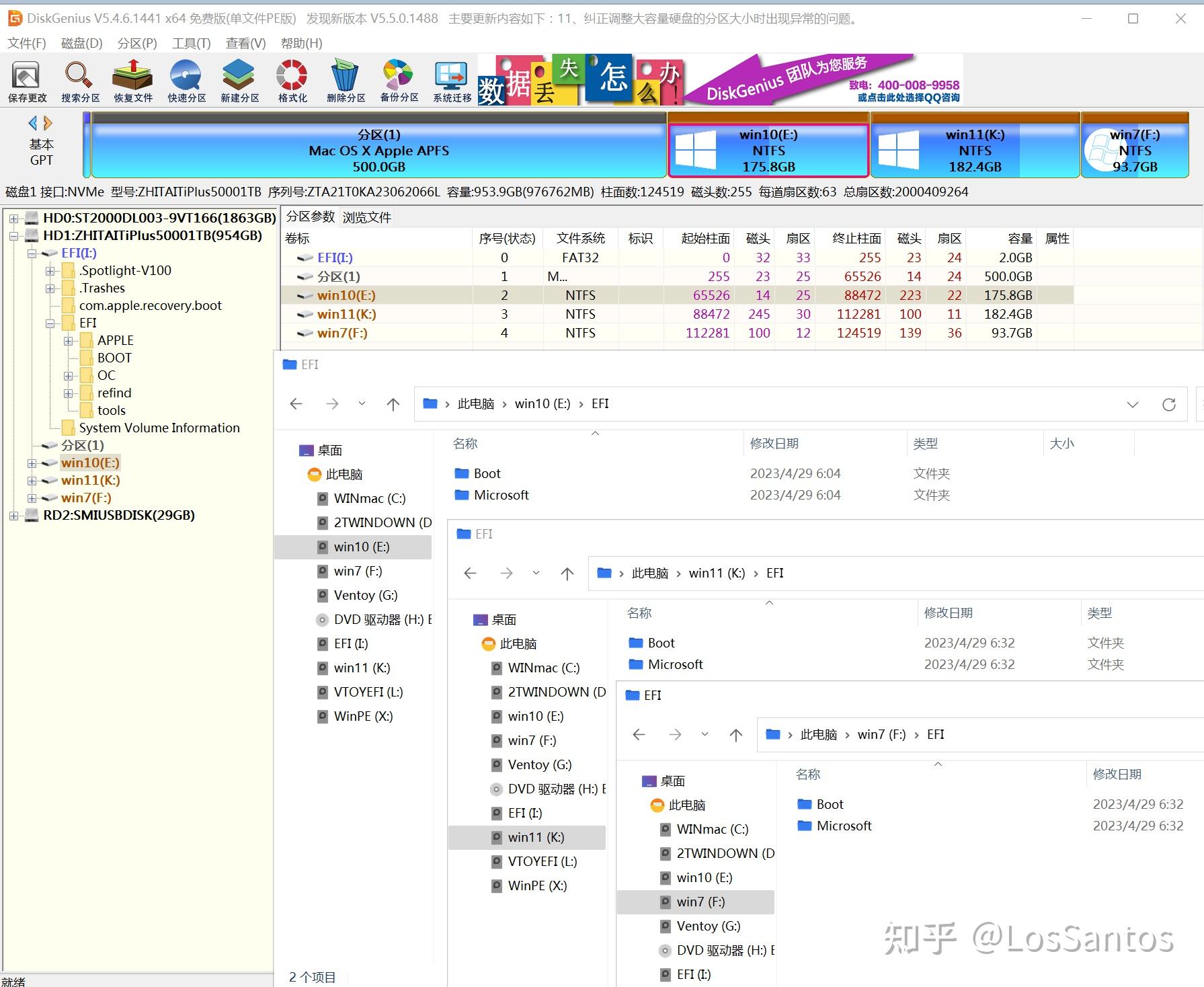Expand the .Spotlight-V100 folder node
The width and height of the screenshot is (1204, 987).
[50, 271]
